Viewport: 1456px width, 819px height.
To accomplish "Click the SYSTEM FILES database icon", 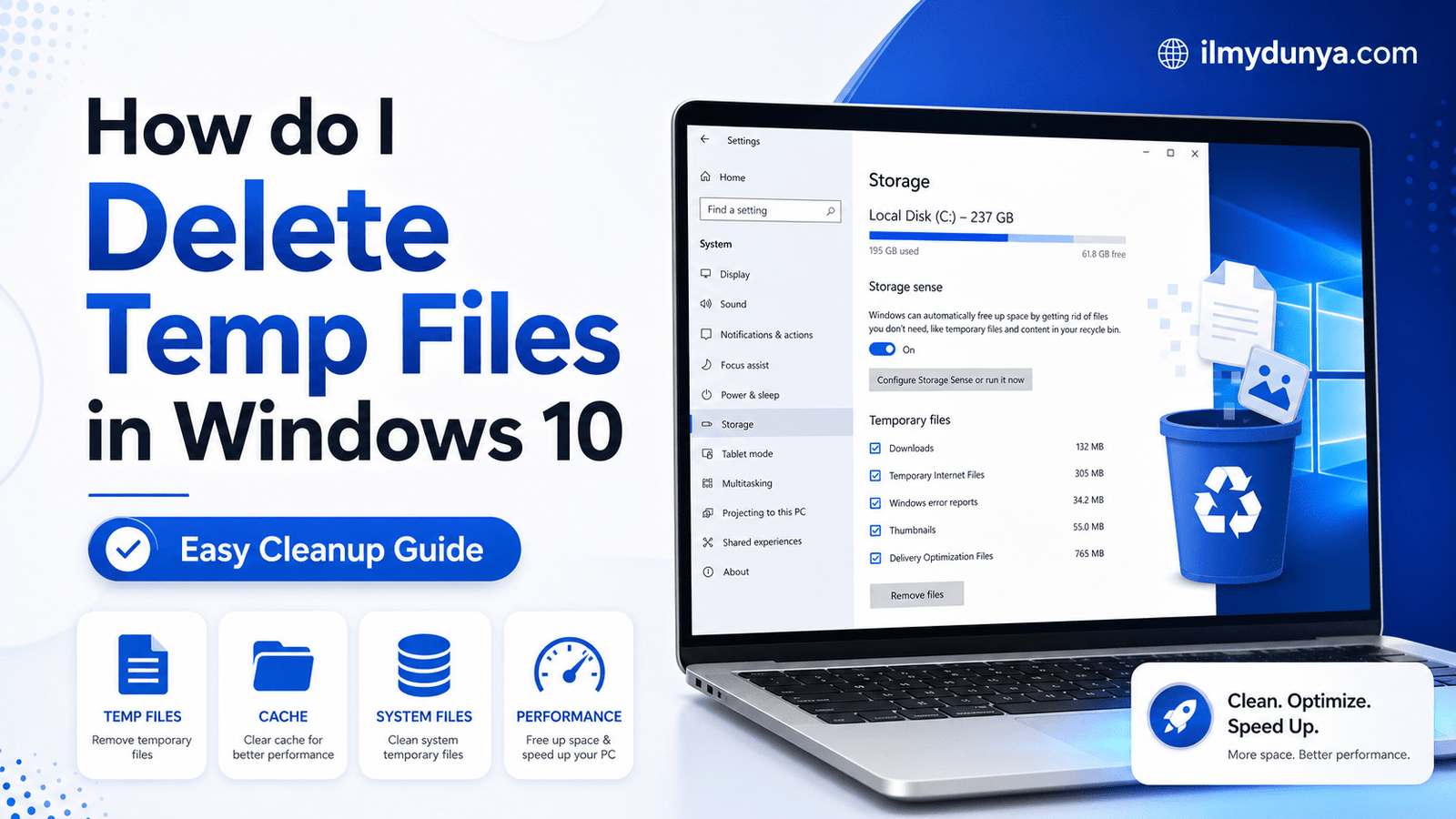I will pyautogui.click(x=424, y=665).
